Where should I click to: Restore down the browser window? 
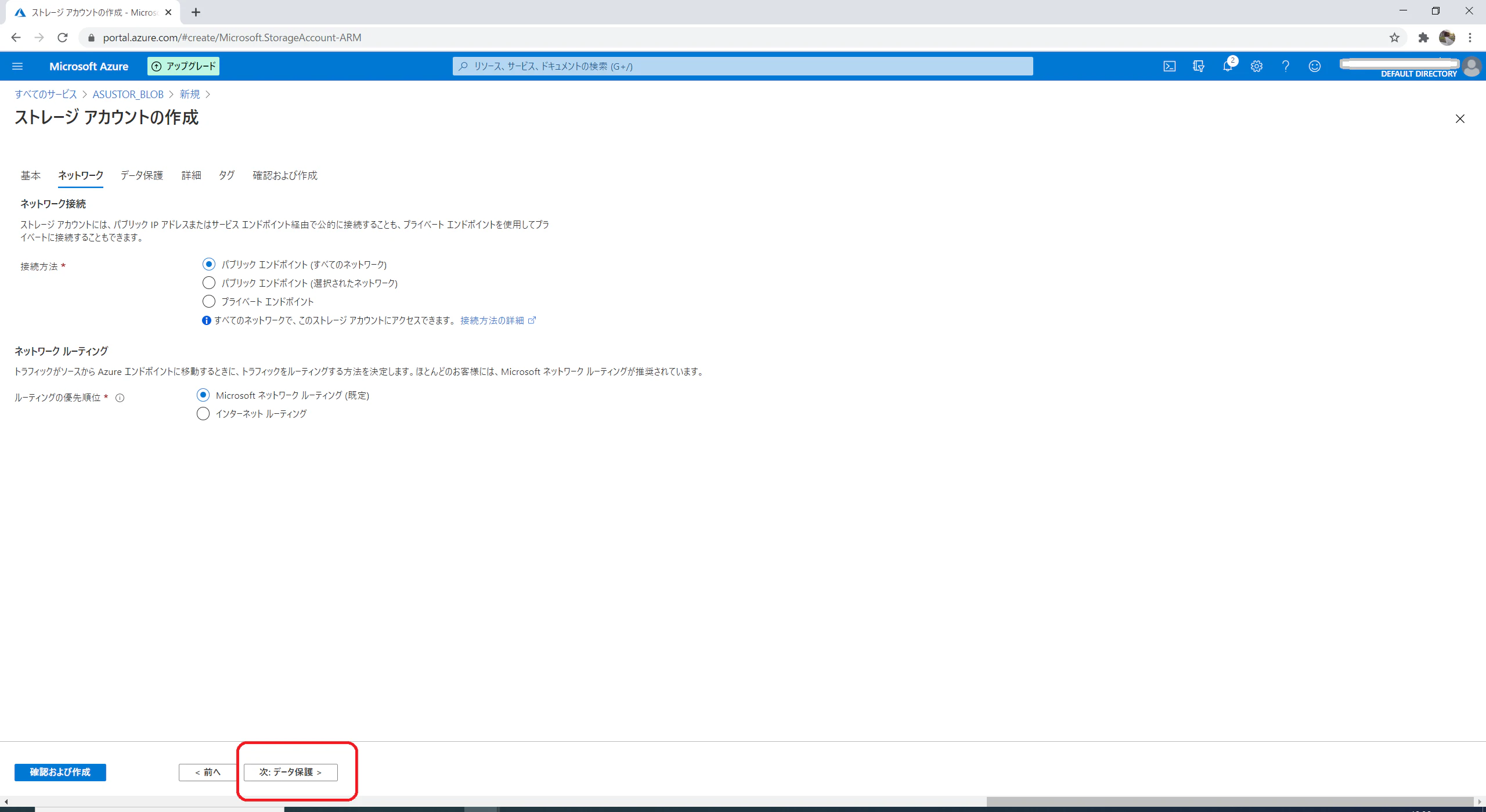click(x=1435, y=10)
